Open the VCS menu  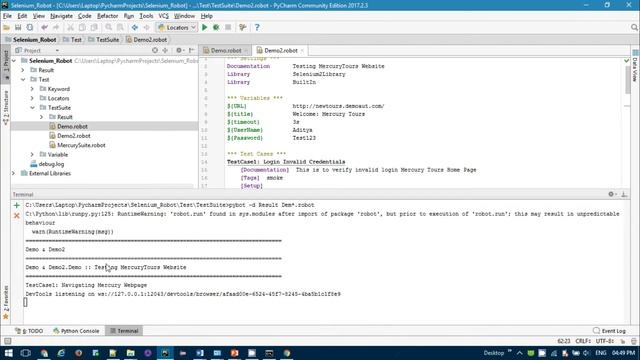(x=163, y=16)
